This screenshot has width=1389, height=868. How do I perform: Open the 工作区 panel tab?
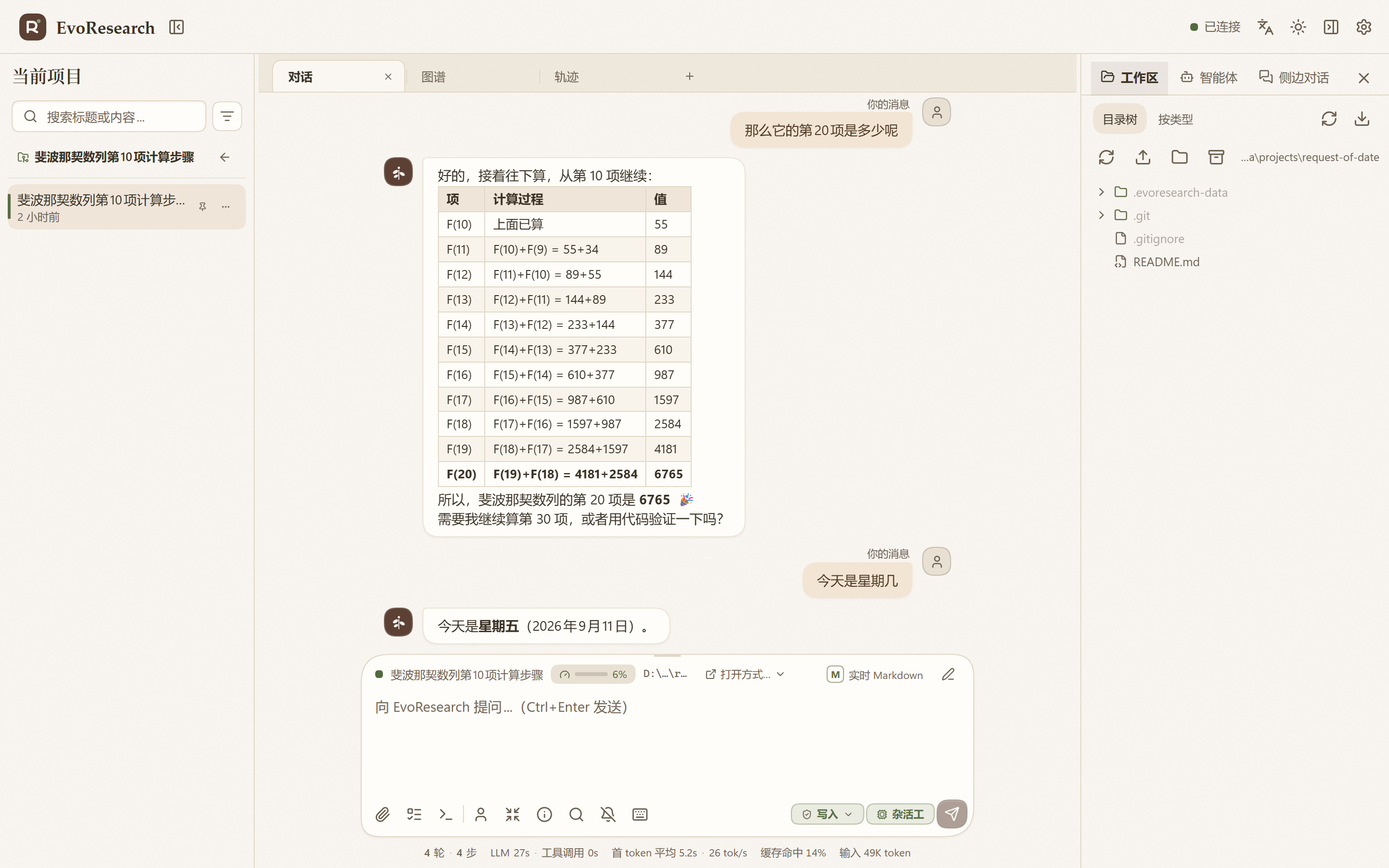[1129, 78]
